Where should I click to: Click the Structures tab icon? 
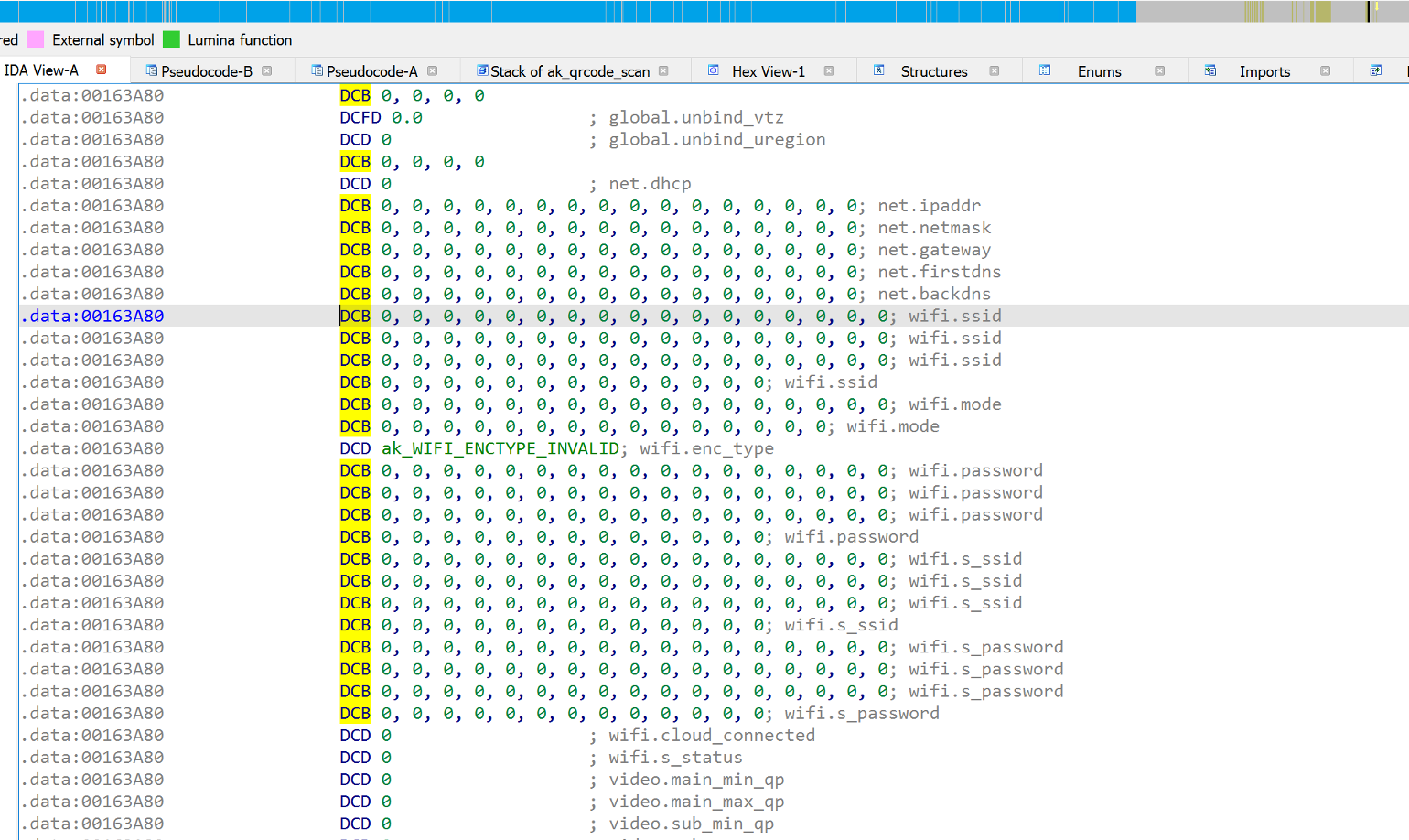[878, 70]
